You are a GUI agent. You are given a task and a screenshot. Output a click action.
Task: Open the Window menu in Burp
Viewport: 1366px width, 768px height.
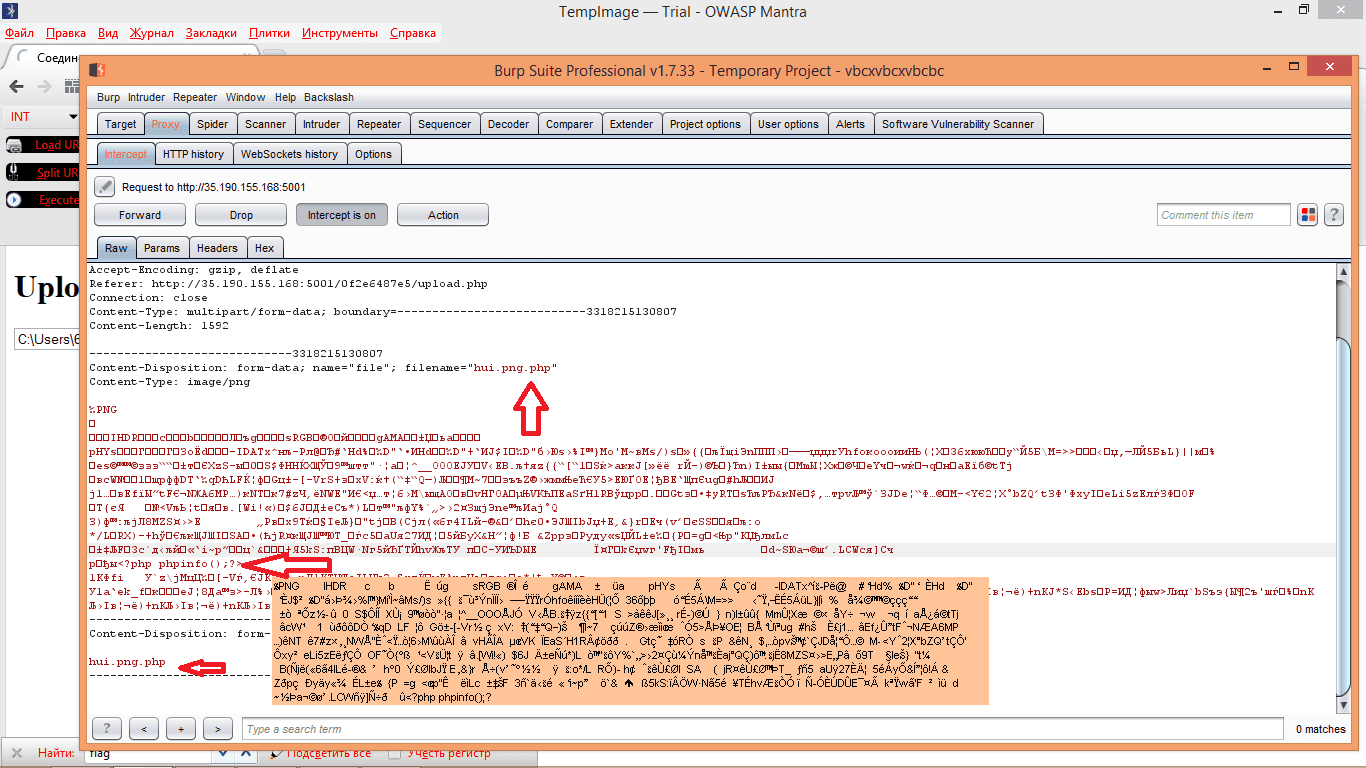coord(245,97)
